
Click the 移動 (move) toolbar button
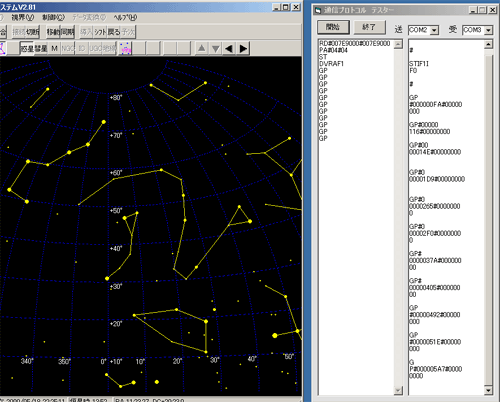(53, 32)
